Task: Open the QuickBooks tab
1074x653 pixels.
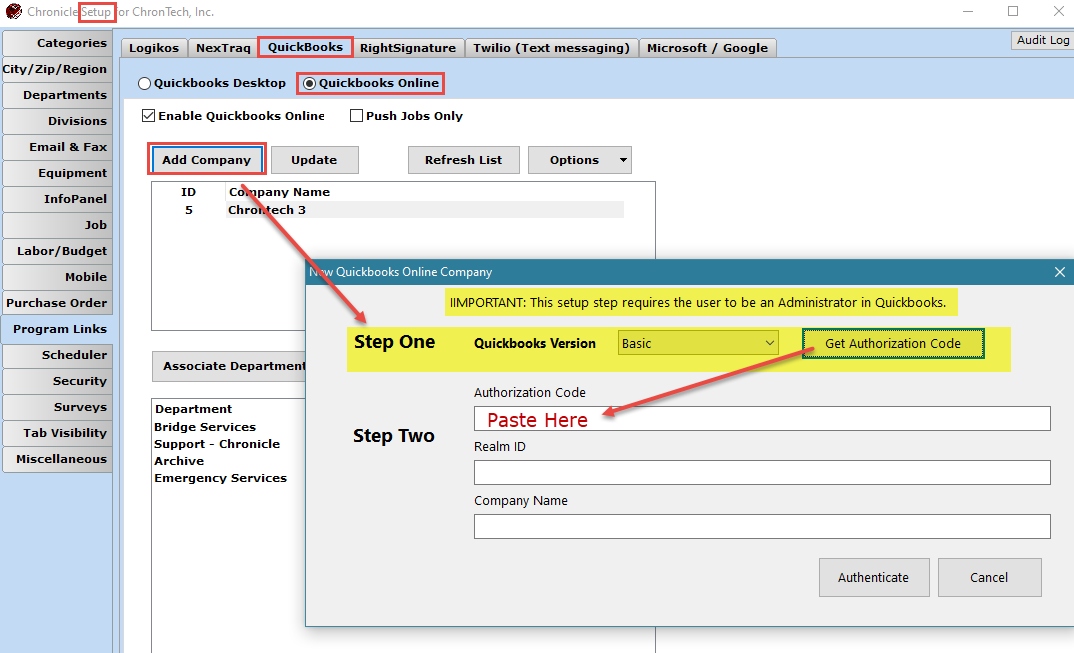Action: (x=305, y=47)
